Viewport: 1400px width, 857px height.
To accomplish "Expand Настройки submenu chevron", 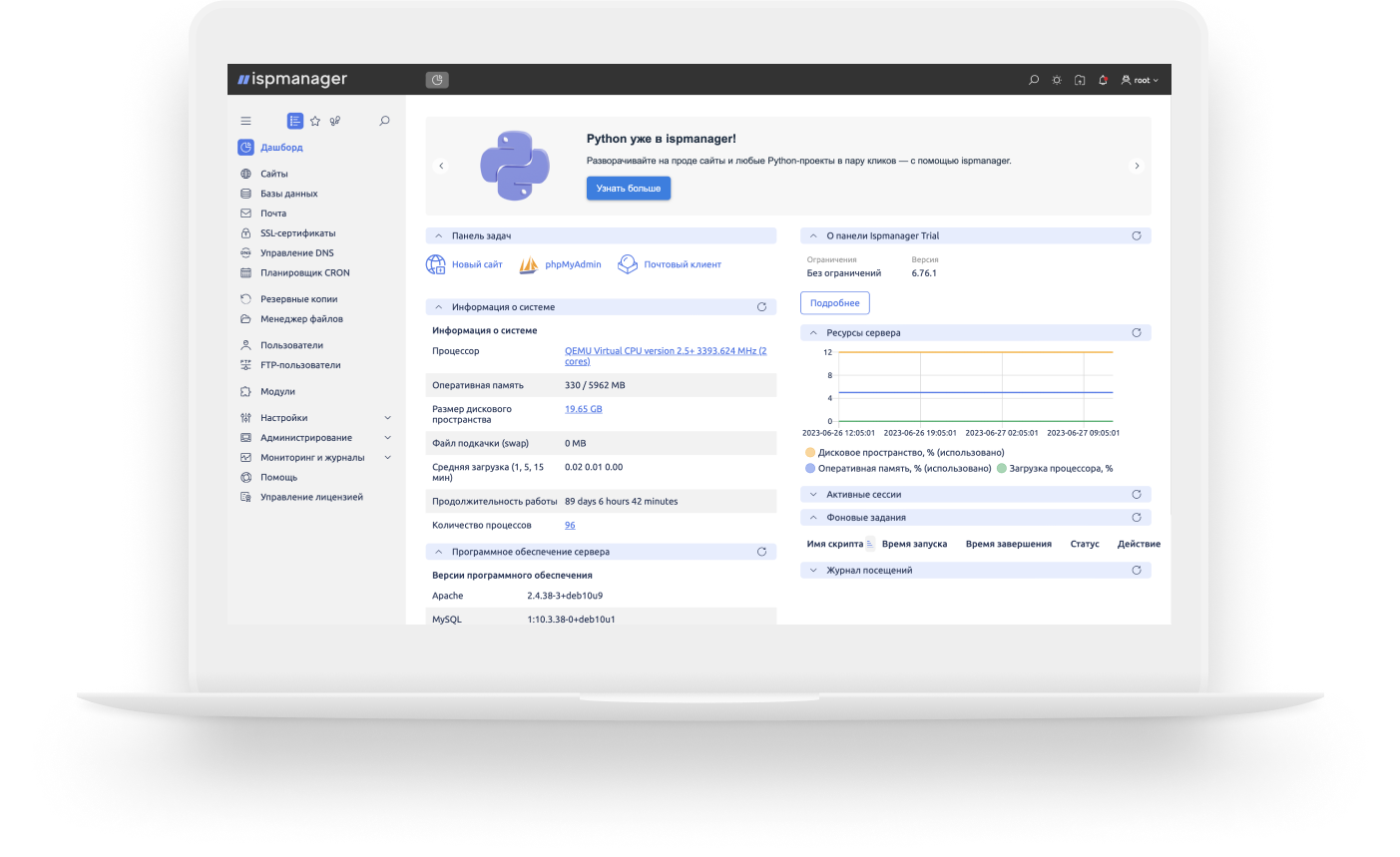I will point(388,418).
